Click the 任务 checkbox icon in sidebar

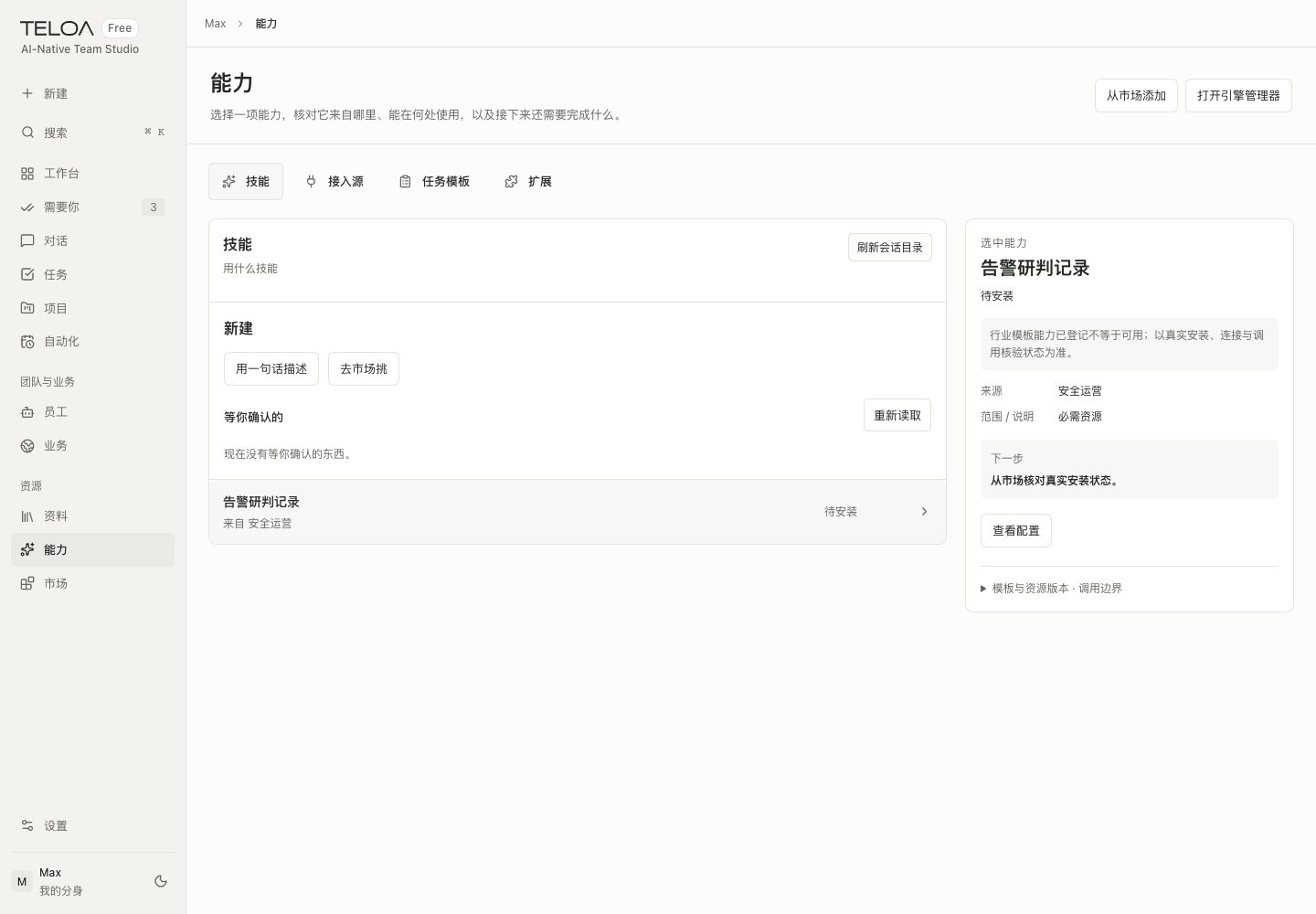click(x=27, y=274)
